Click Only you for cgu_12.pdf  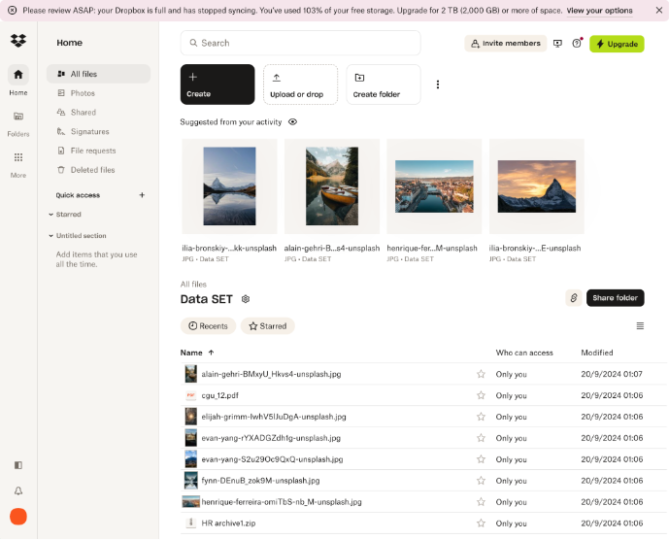[511, 395]
